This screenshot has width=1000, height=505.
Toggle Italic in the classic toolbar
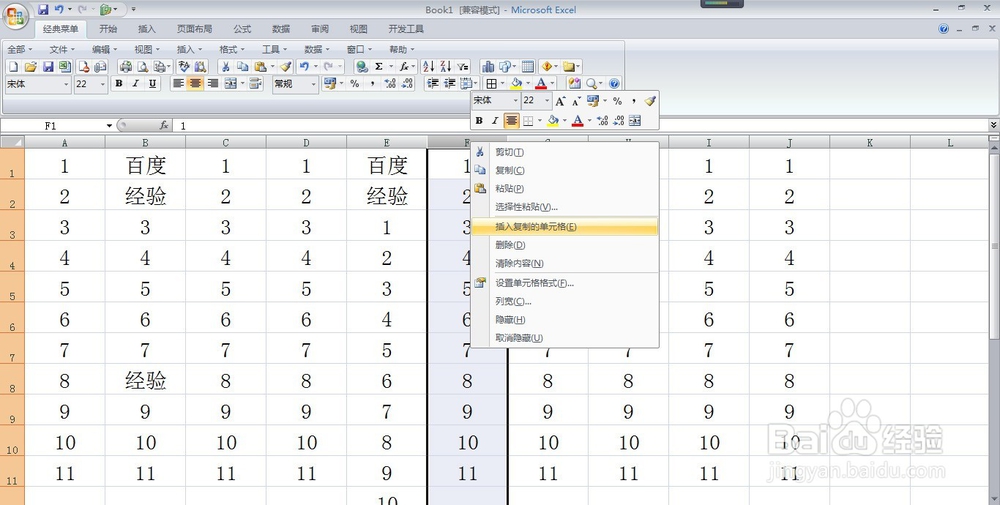point(135,84)
